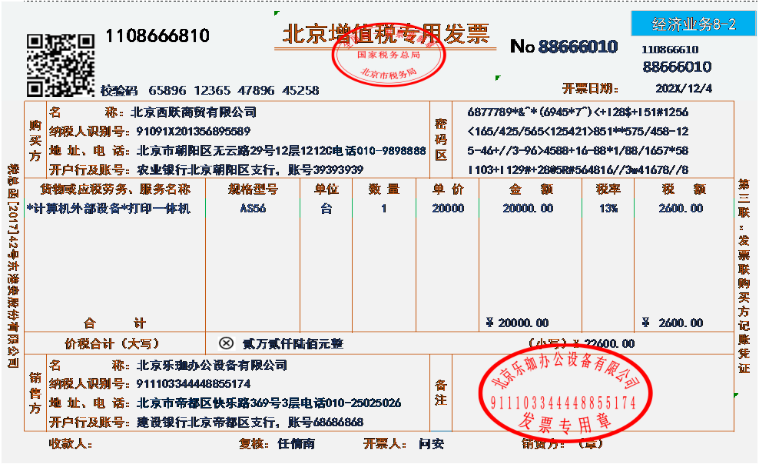Select the password line starting with <165/425
The image size is (759, 464).
pyautogui.click(x=578, y=132)
